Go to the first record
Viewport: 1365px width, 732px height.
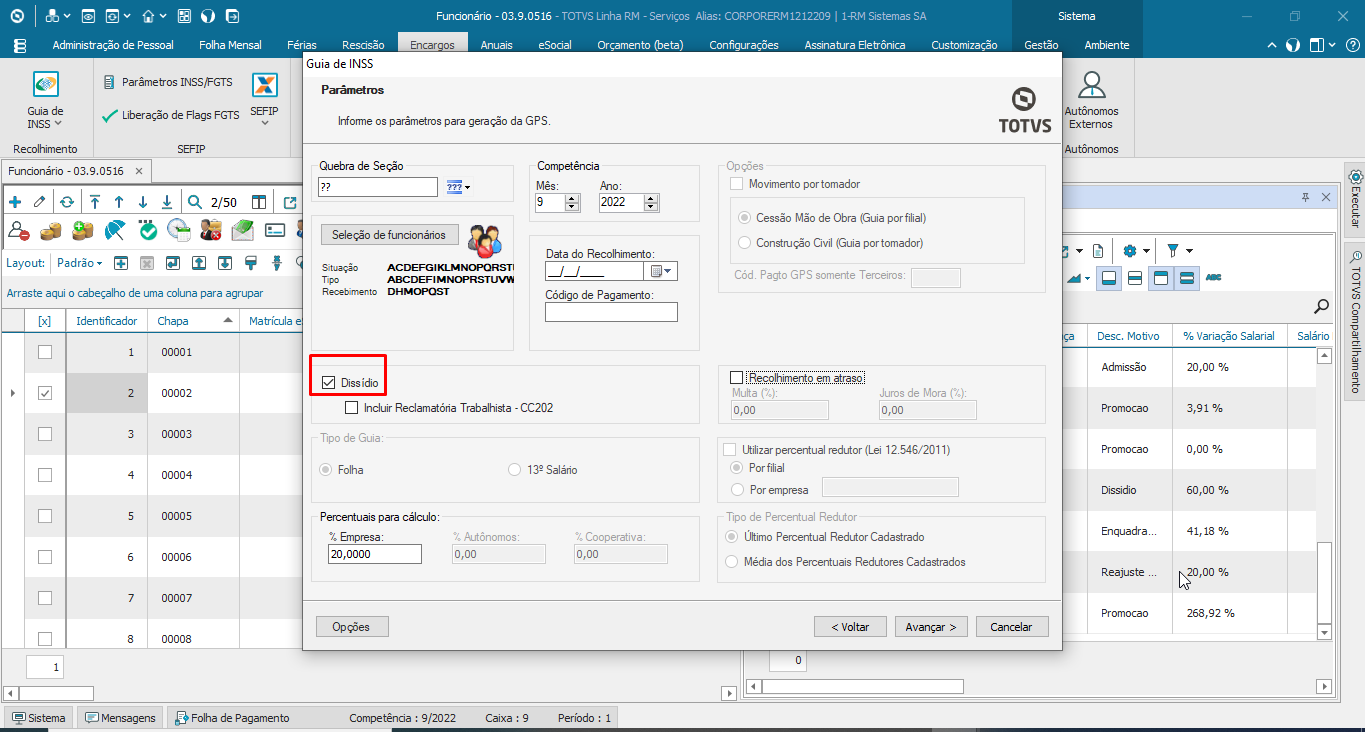coord(95,202)
